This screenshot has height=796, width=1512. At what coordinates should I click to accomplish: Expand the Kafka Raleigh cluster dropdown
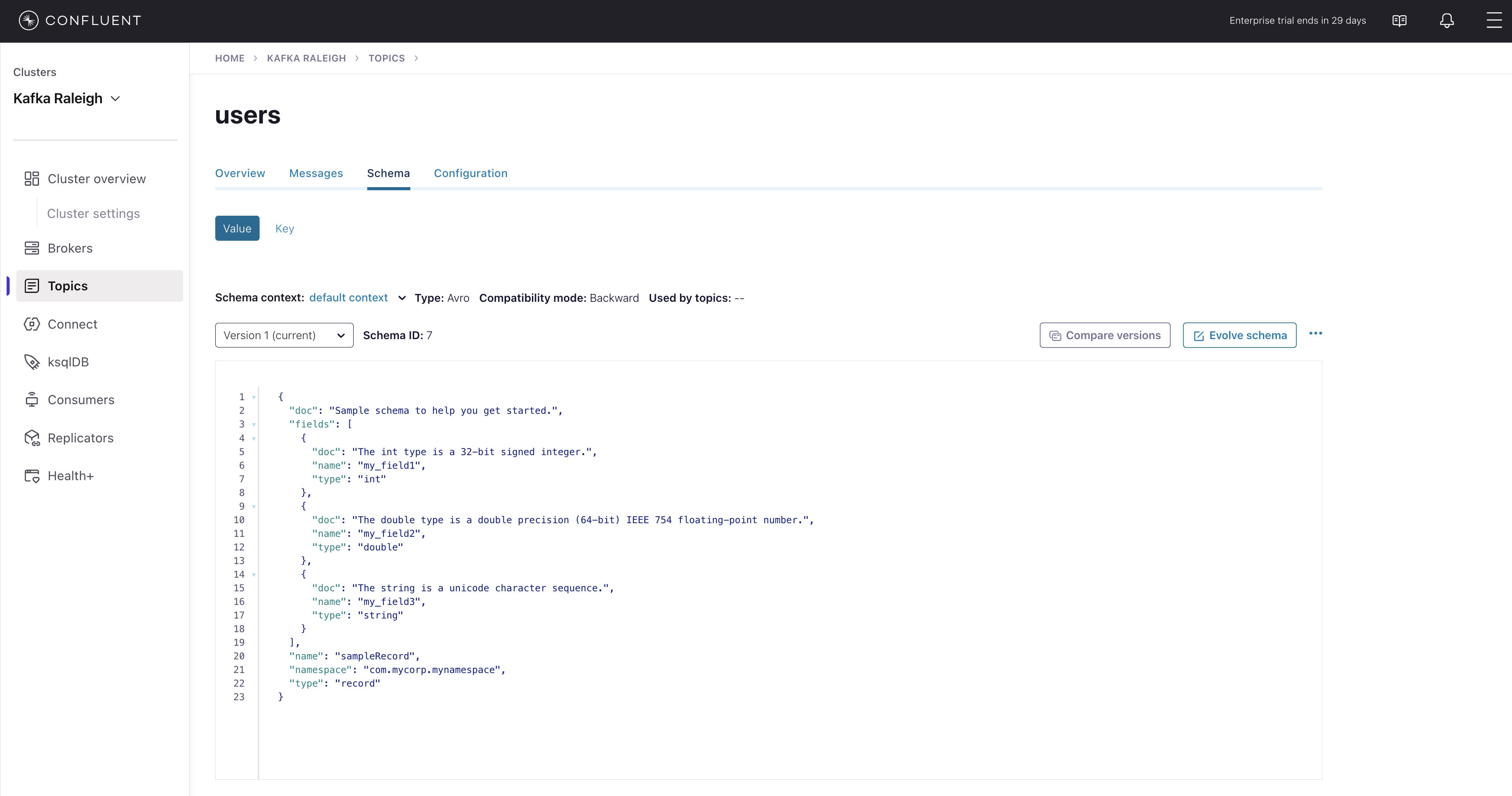(x=116, y=98)
